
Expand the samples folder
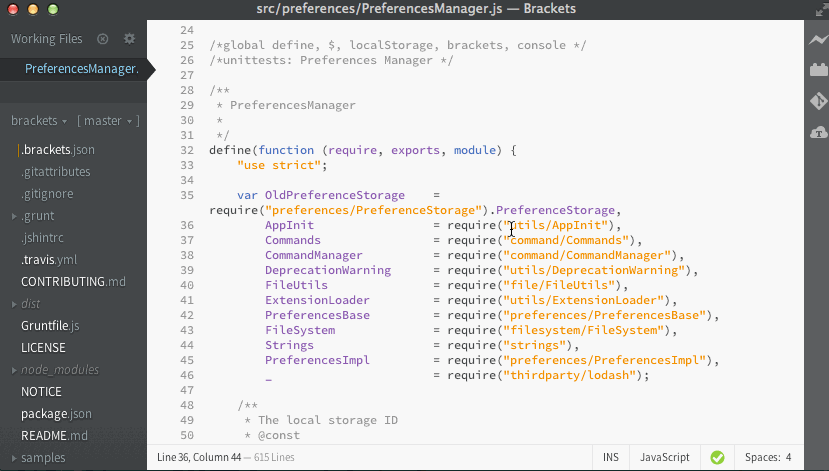pos(42,457)
